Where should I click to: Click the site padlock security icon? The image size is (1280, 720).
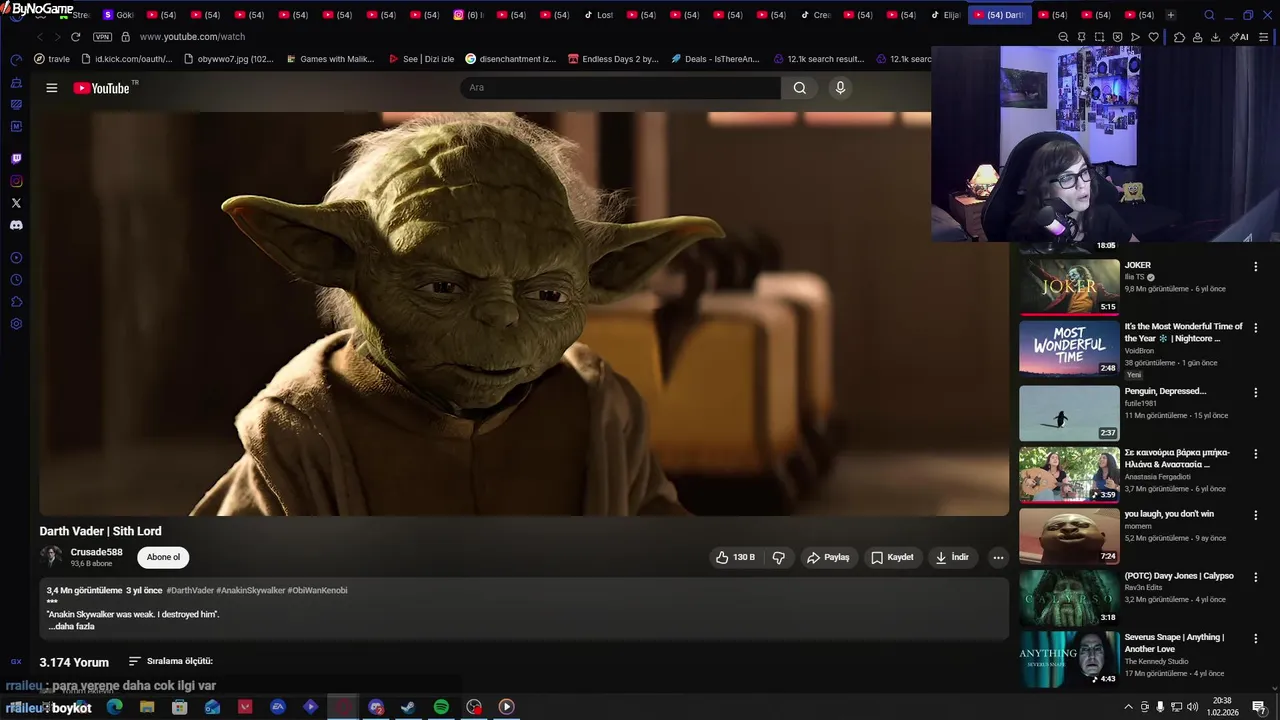pyautogui.click(x=125, y=37)
